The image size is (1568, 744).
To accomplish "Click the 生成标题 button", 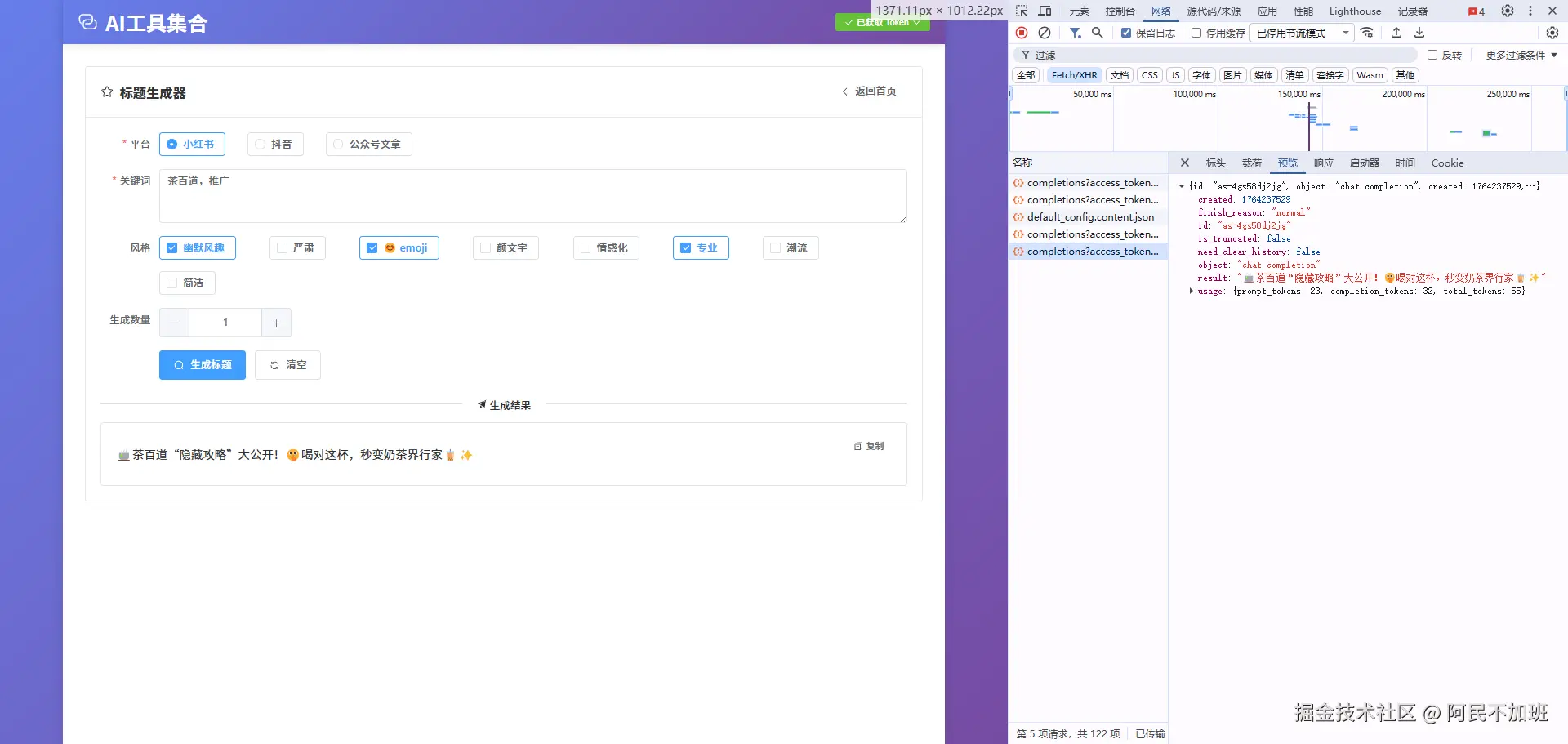I will (203, 365).
